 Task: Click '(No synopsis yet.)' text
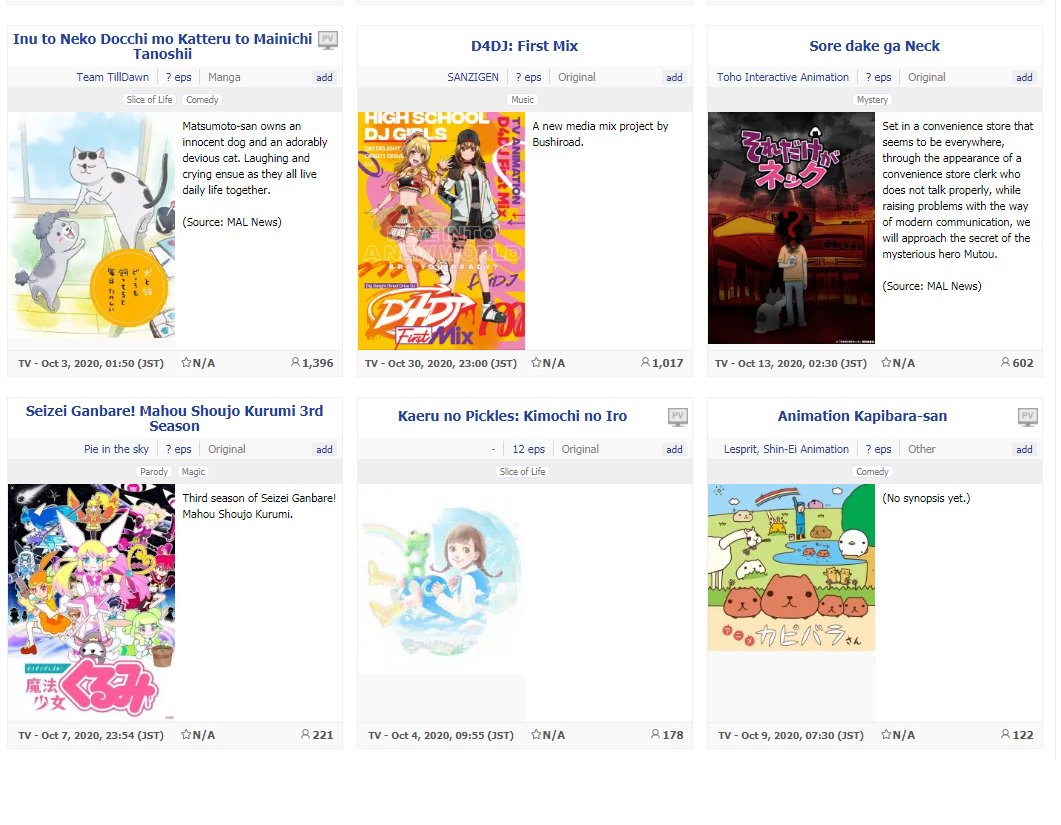coord(926,498)
